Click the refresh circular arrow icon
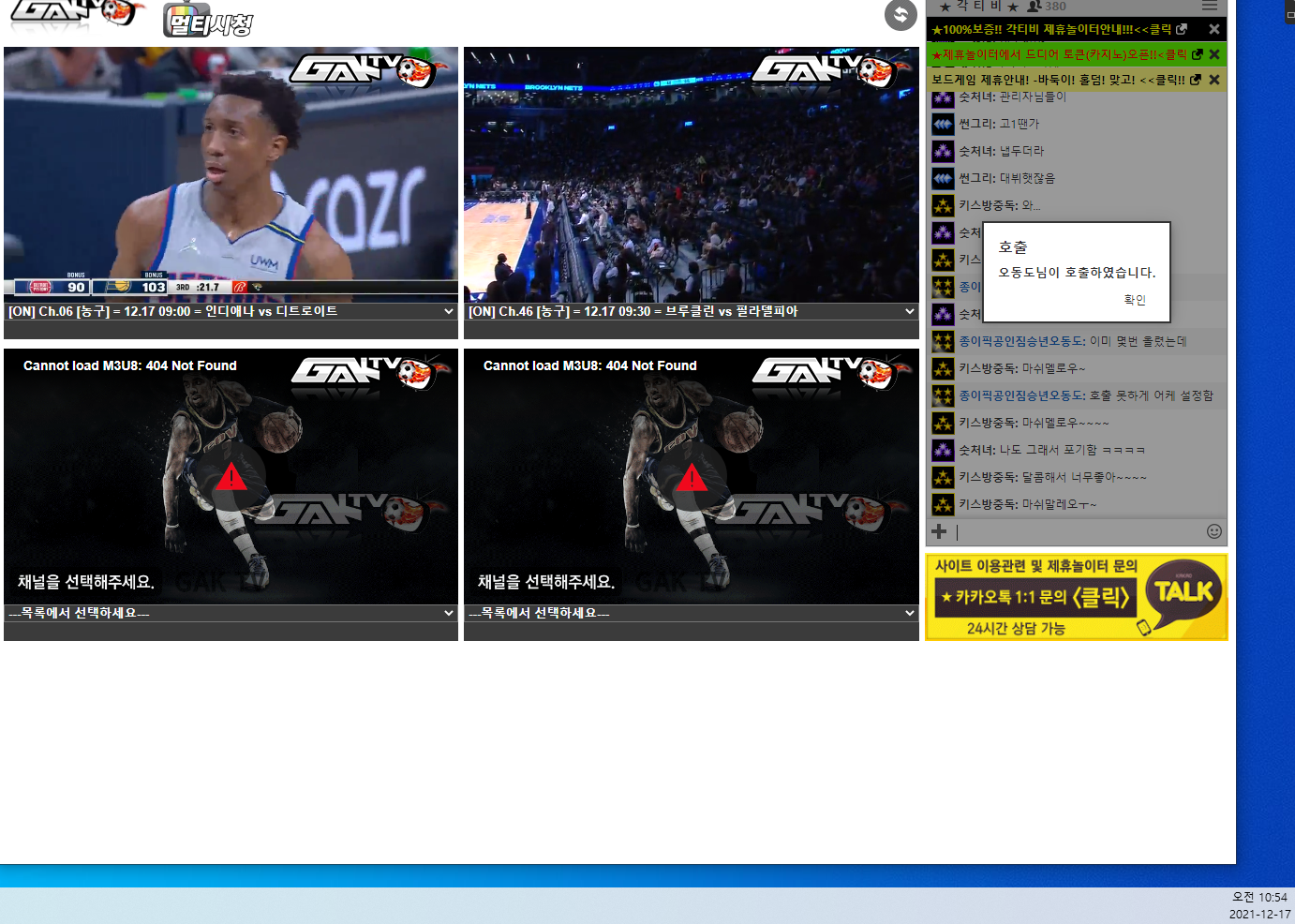Screen dimensions: 1295x924 [901, 14]
